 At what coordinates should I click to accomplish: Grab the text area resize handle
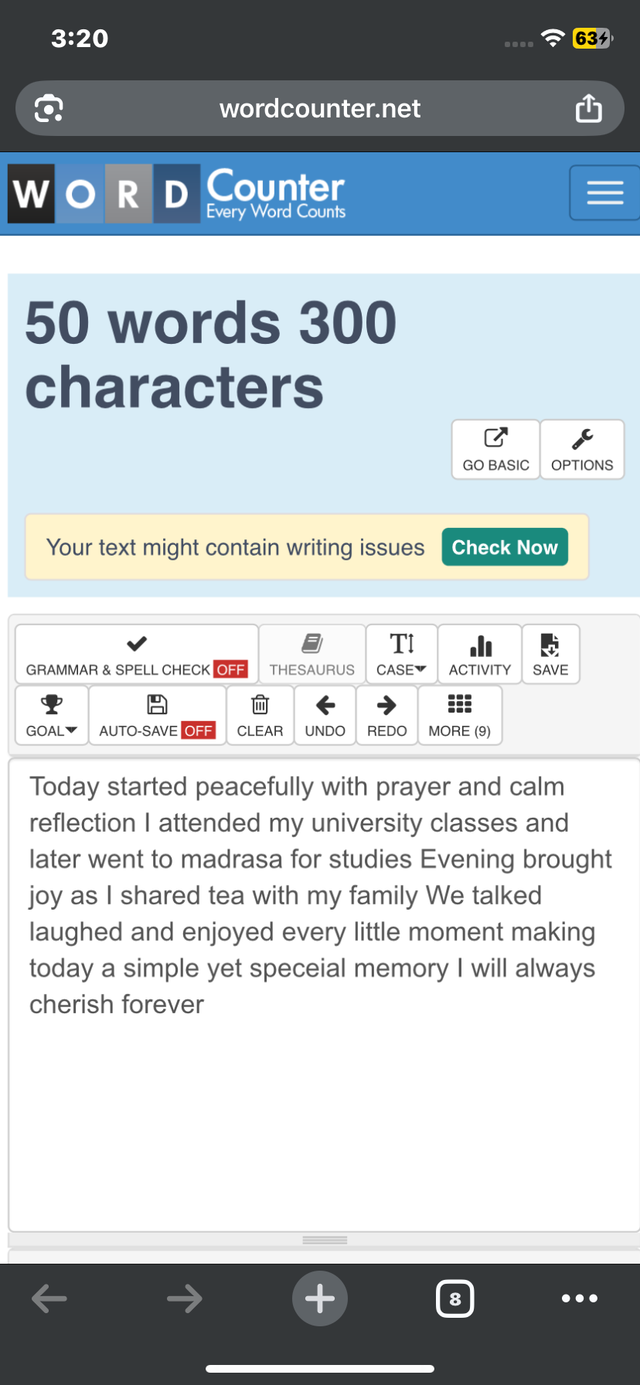pos(325,1240)
